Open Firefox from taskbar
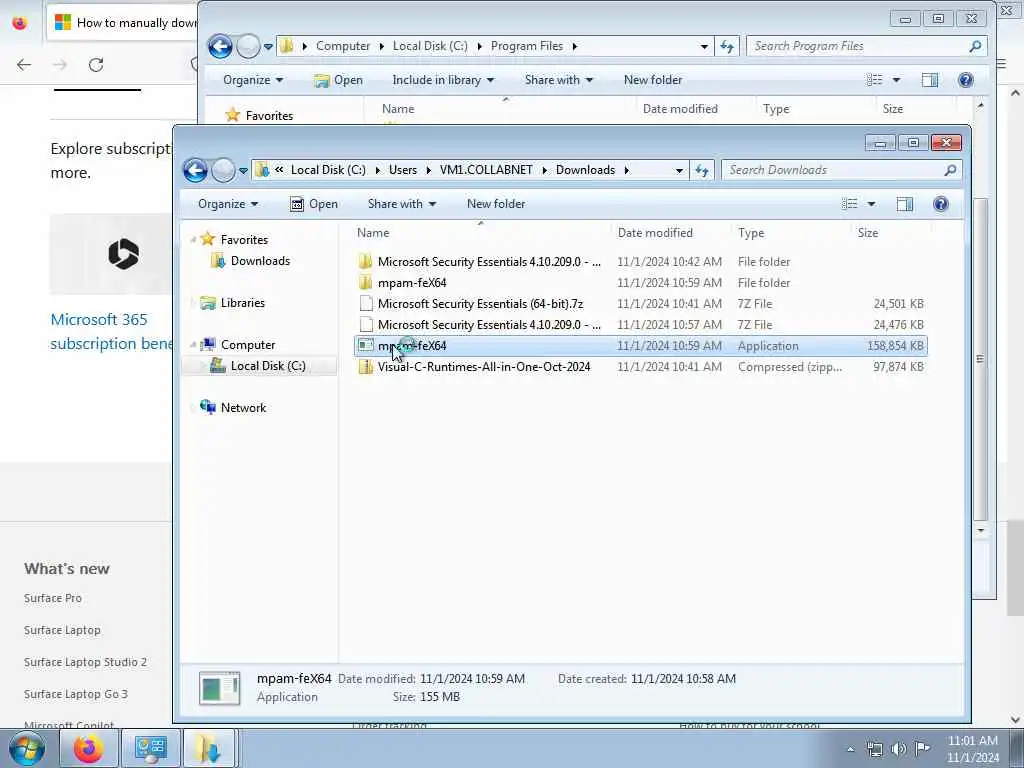The width and height of the screenshot is (1024, 768). click(x=89, y=748)
